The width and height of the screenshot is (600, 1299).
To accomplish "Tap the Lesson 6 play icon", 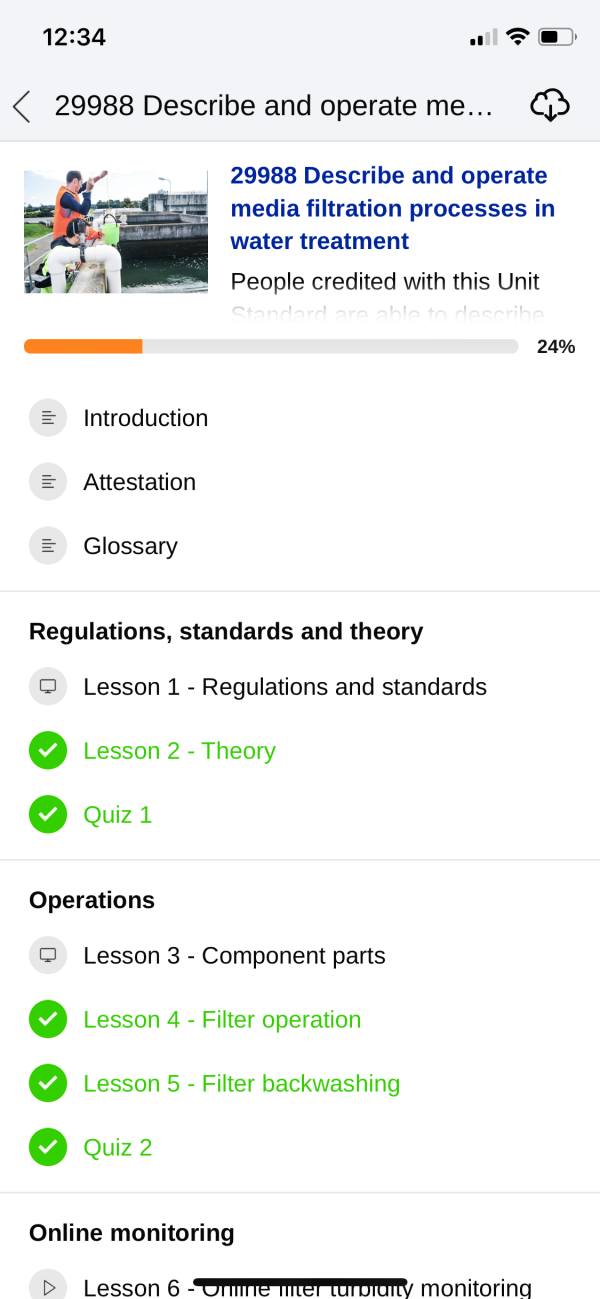I will point(48,1287).
